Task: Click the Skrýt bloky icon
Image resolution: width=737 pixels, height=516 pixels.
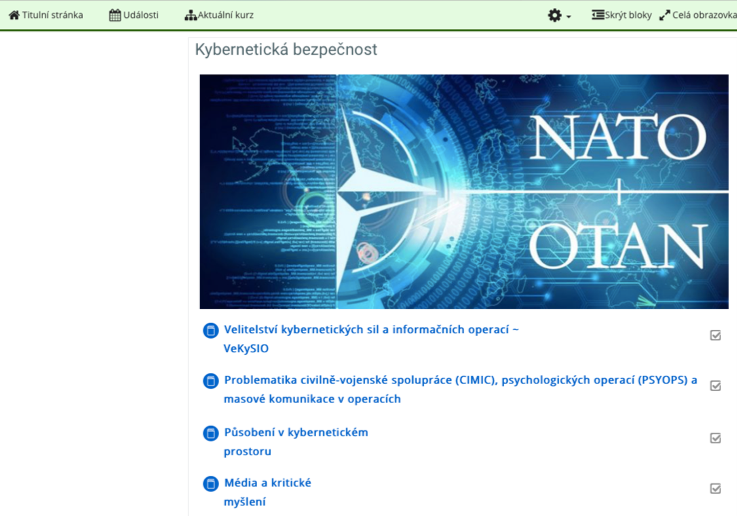Action: (598, 15)
